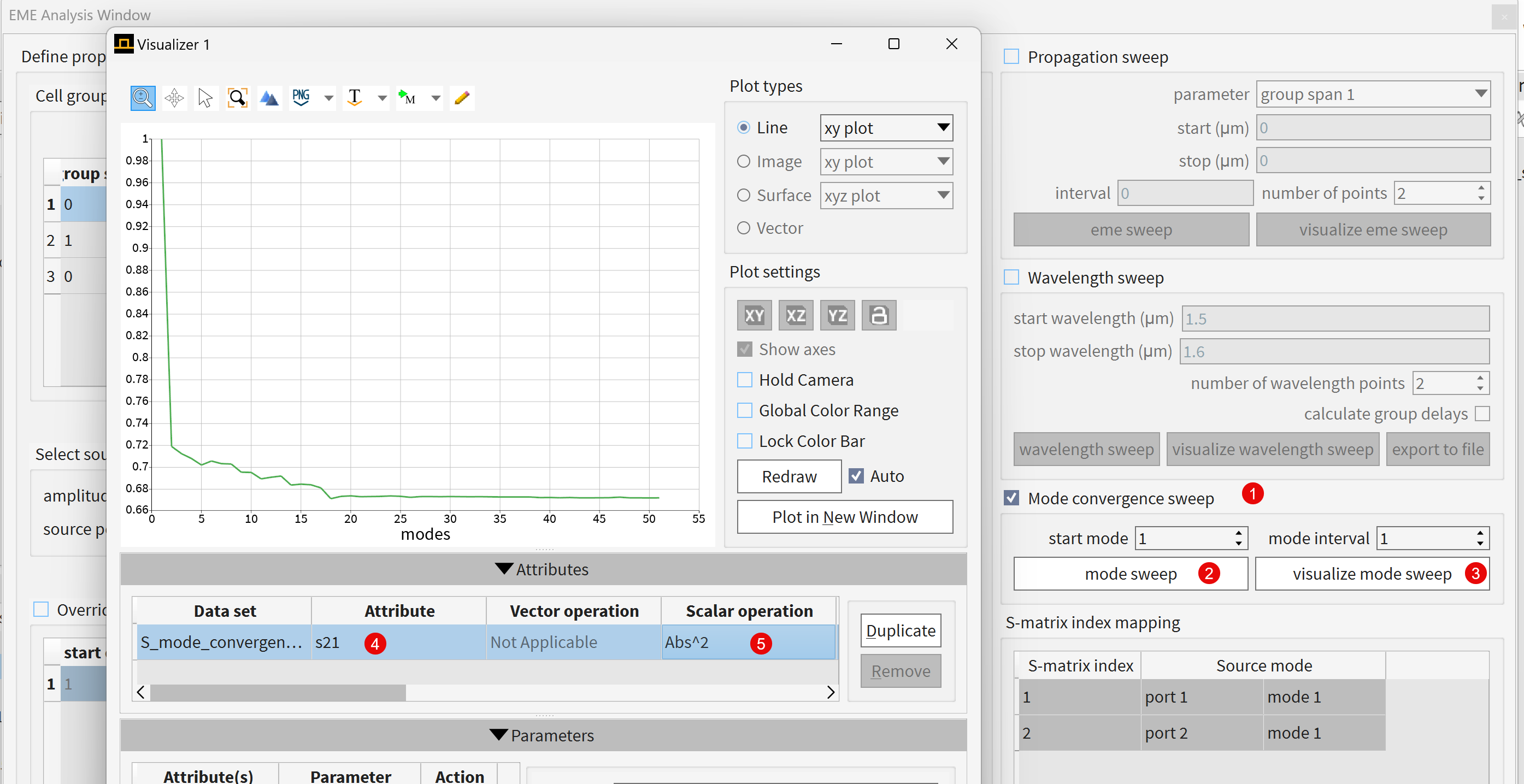Select the zoom magnifier tool
Viewport: 1524px width, 784px height.
point(143,98)
